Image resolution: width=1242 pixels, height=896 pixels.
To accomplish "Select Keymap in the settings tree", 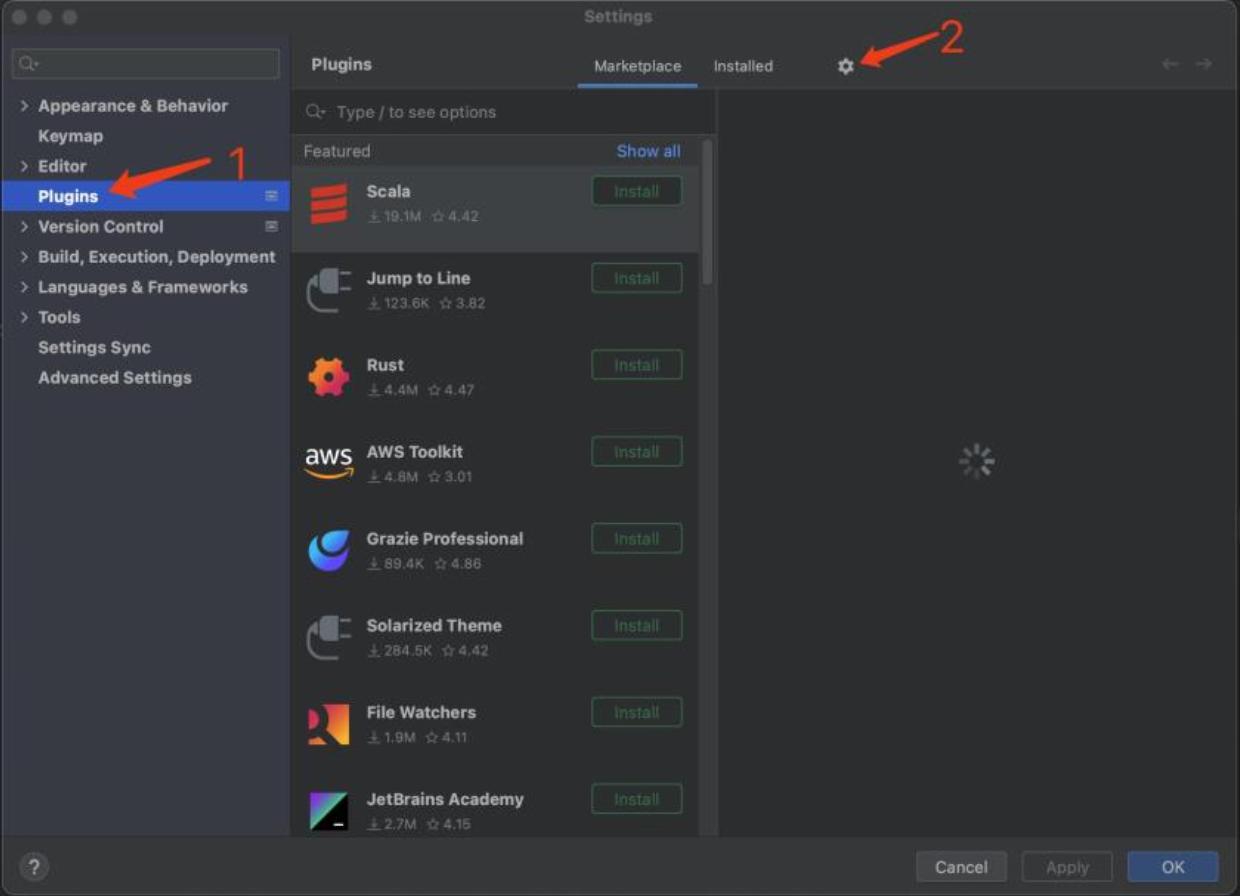I will tap(70, 136).
